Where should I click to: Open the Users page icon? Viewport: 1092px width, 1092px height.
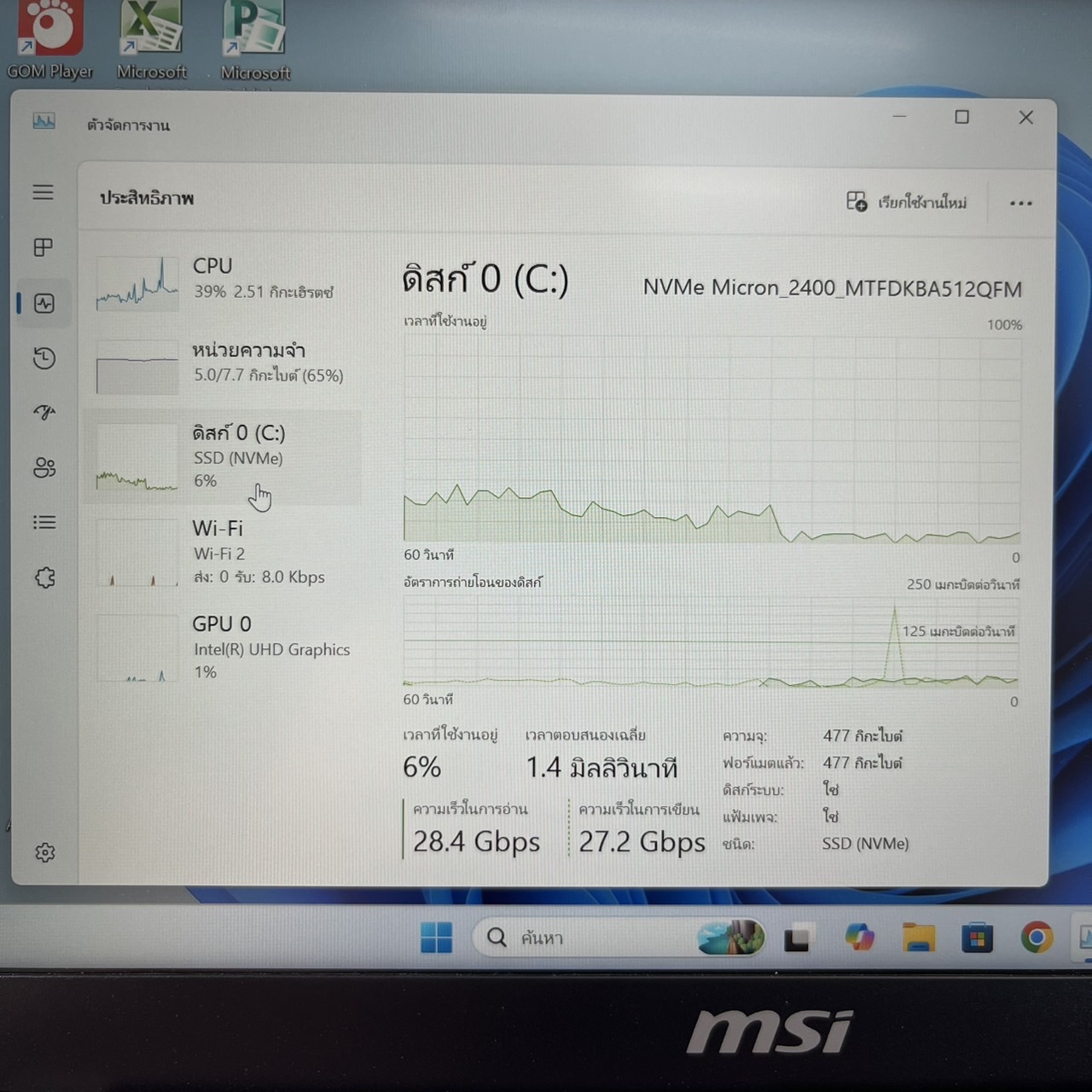[x=44, y=468]
